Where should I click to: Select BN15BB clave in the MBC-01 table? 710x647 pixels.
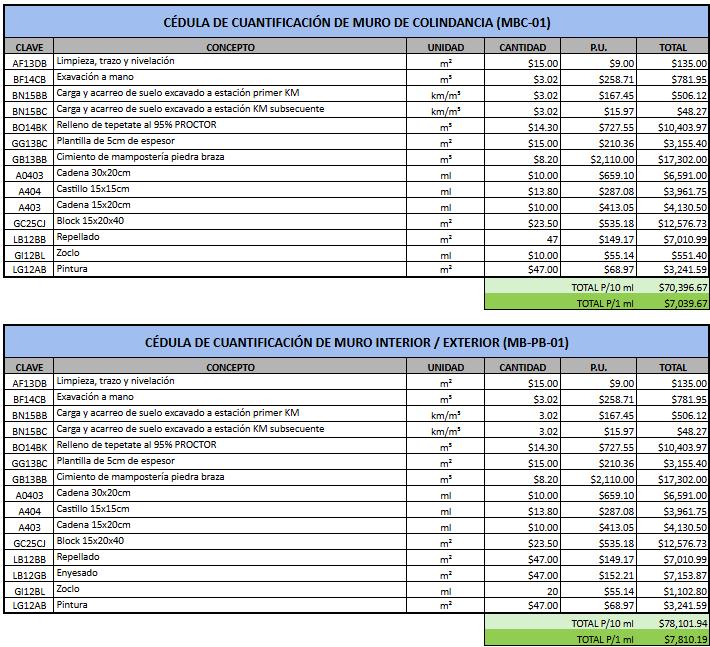click(29, 96)
